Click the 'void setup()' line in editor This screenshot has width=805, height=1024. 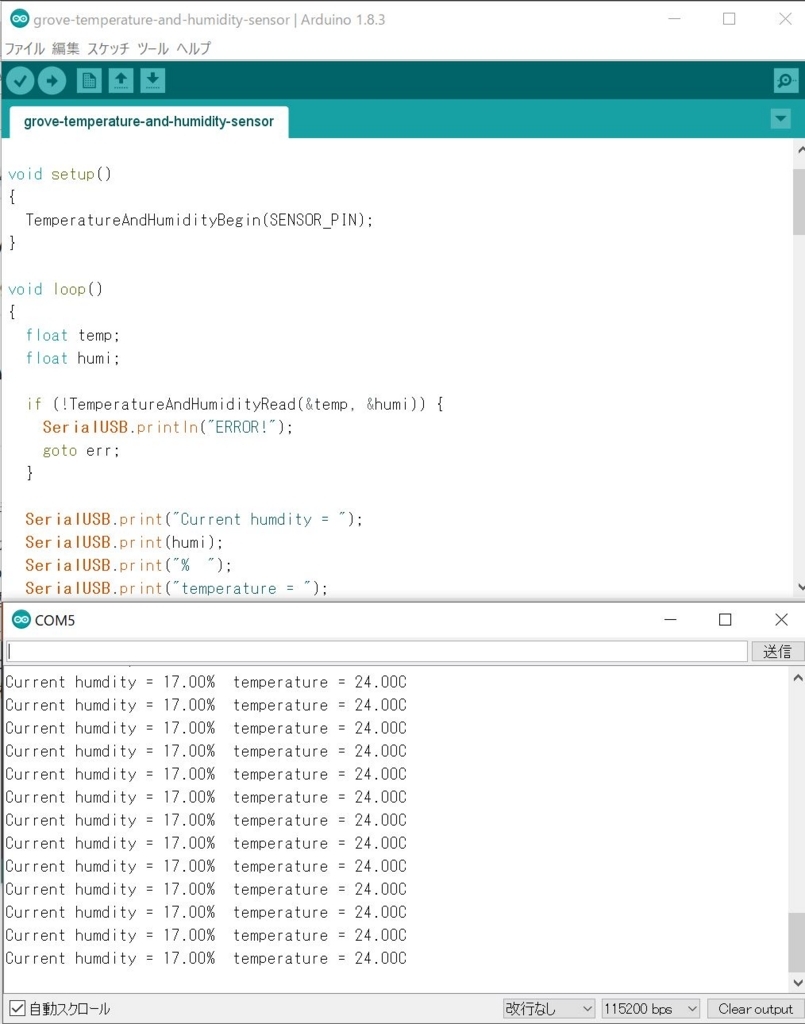tap(60, 174)
